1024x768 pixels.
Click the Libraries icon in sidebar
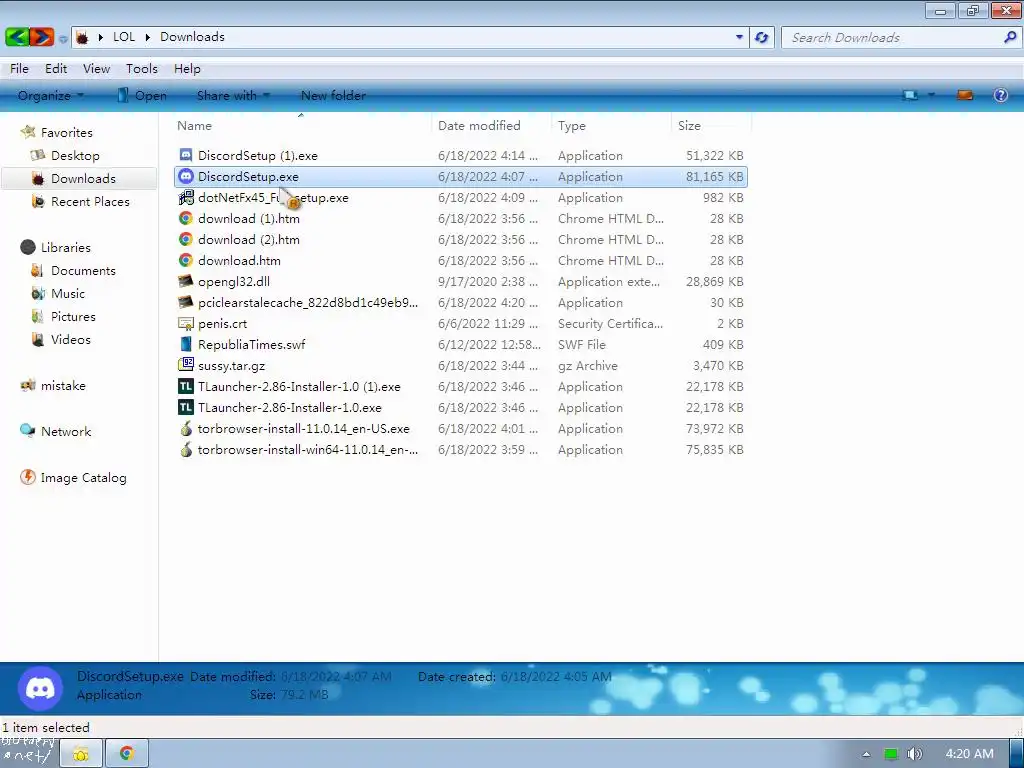click(x=27, y=247)
